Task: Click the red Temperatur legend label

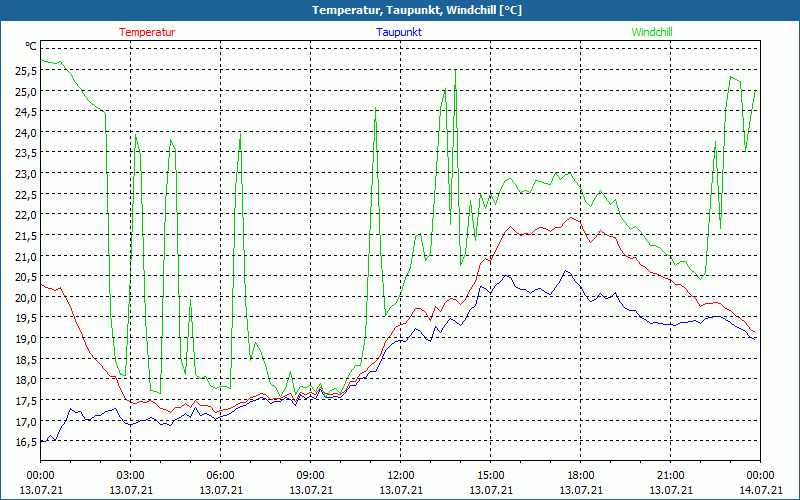Action: tap(147, 32)
